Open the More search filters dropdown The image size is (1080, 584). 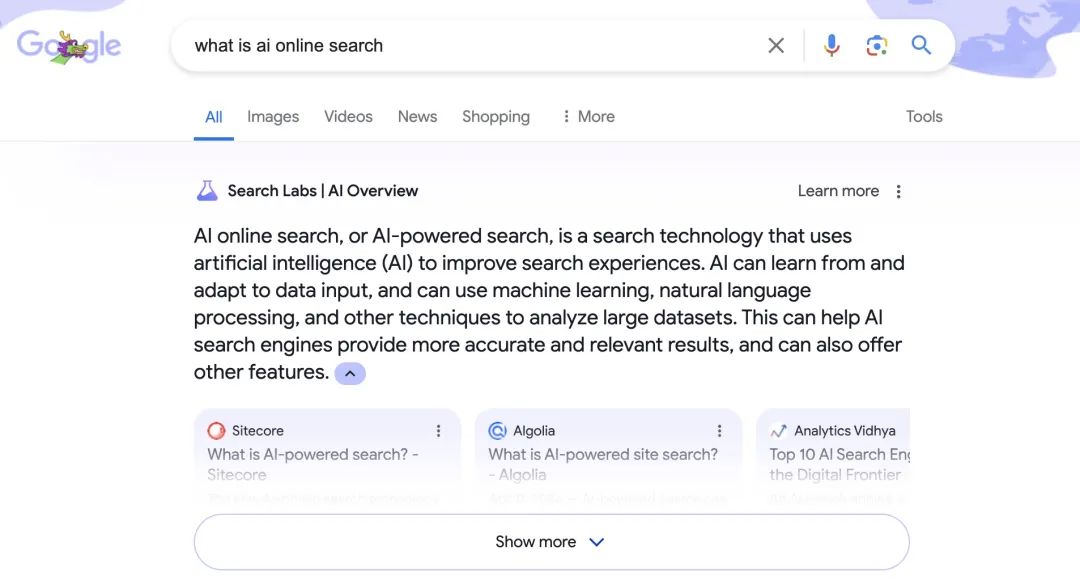[588, 116]
